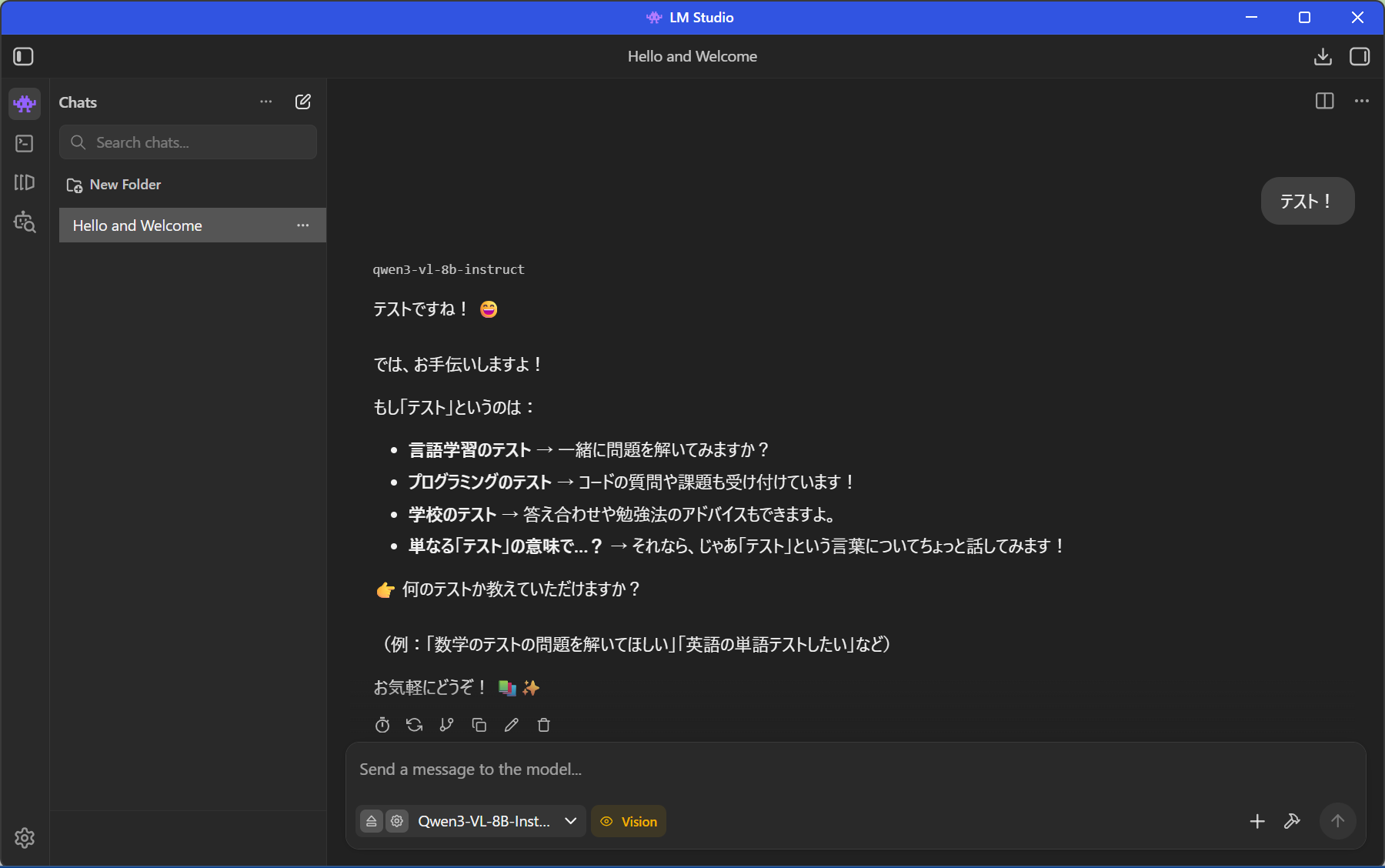The image size is (1385, 868).
Task: Open the Developer terminal sidebar icon
Action: coord(25,143)
